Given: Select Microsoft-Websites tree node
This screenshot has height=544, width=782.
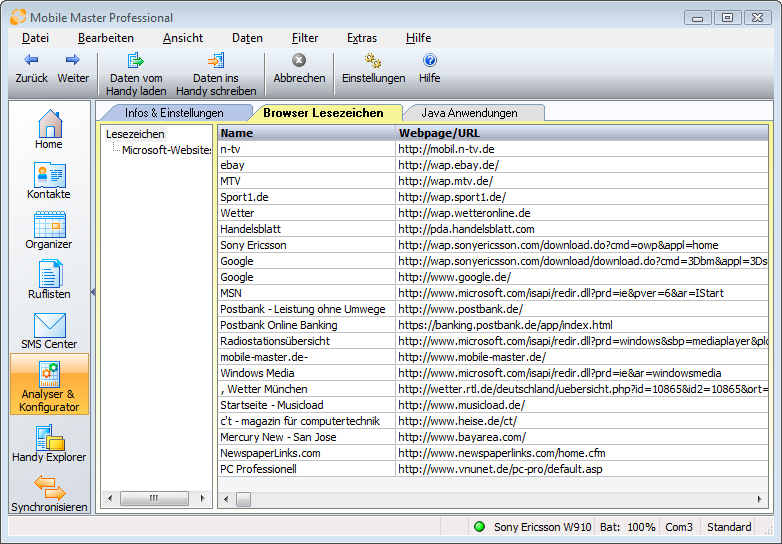Looking at the screenshot, I should (166, 150).
